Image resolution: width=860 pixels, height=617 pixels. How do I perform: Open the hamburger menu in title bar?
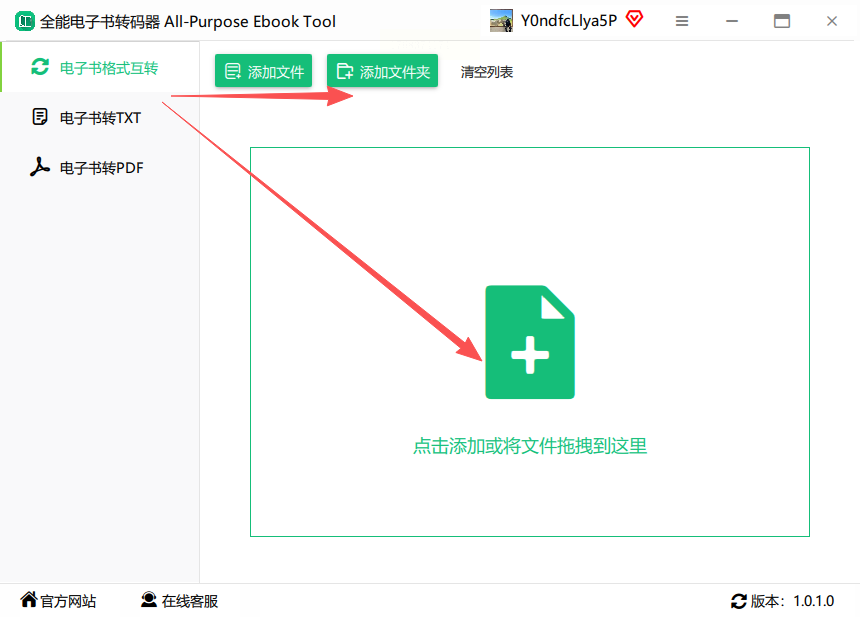[682, 21]
